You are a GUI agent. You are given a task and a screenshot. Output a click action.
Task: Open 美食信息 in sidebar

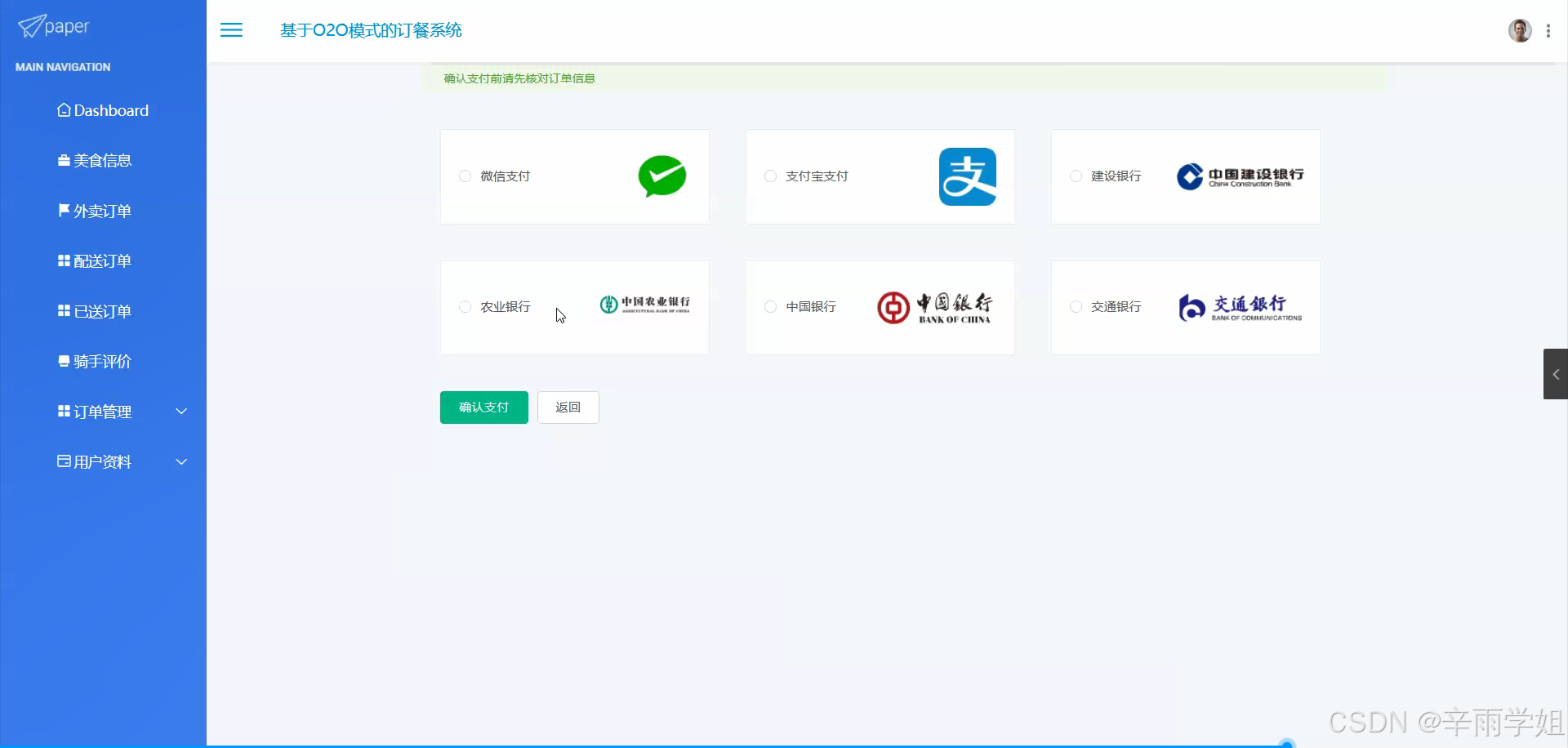pyautogui.click(x=103, y=161)
